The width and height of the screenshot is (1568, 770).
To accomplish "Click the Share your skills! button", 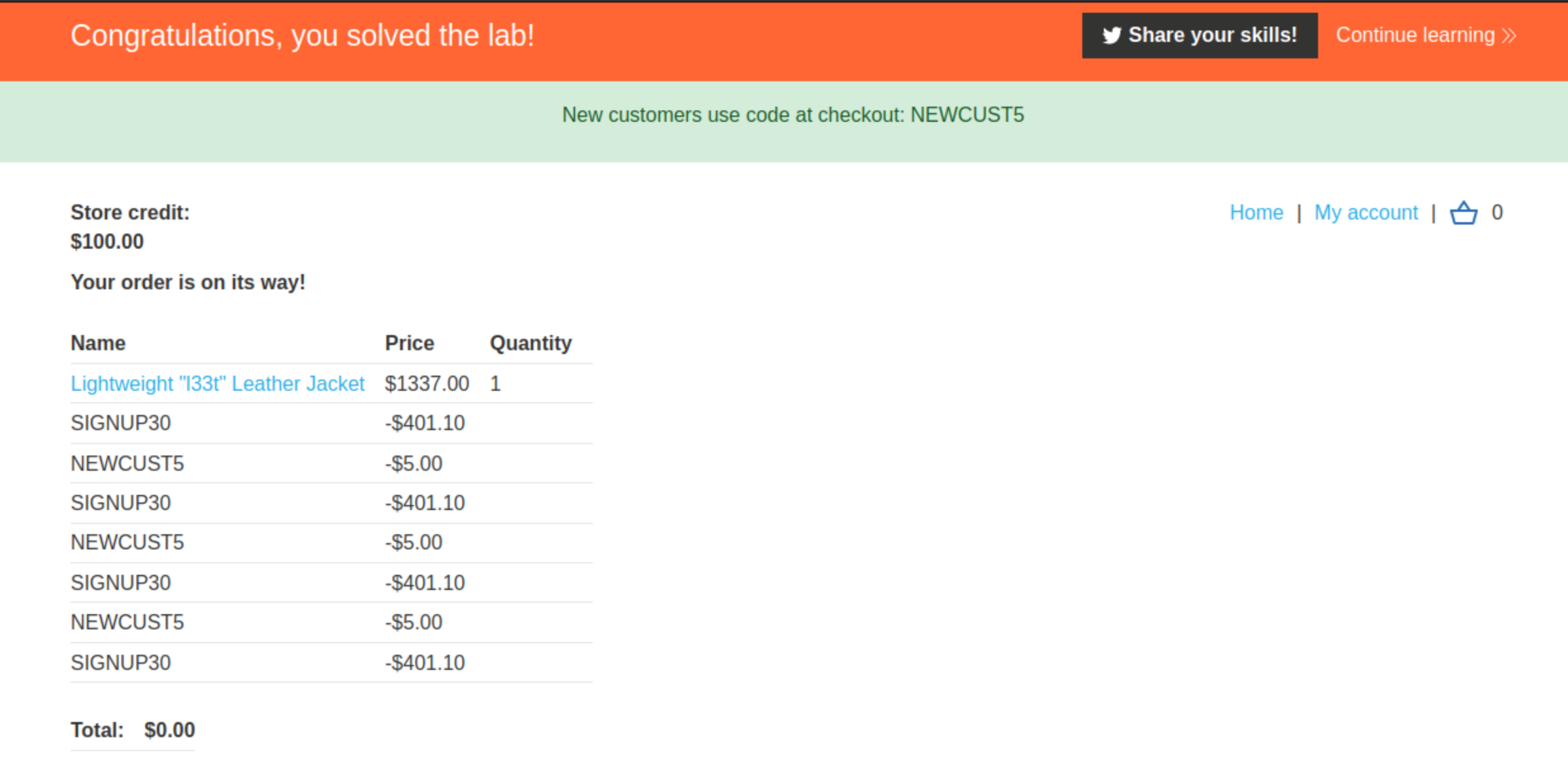I will pyautogui.click(x=1200, y=35).
